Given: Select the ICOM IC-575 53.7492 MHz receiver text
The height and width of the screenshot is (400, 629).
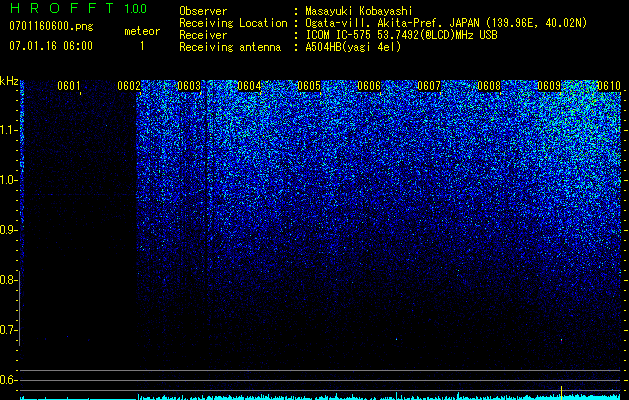Looking at the screenshot, I should click(x=401, y=35).
